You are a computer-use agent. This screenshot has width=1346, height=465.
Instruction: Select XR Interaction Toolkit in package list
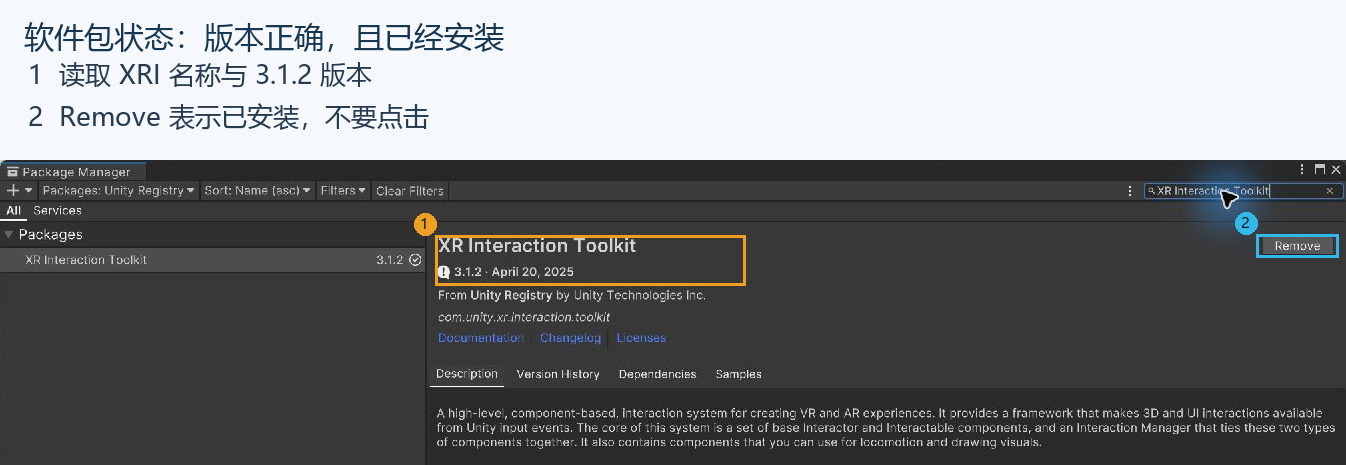(213, 260)
